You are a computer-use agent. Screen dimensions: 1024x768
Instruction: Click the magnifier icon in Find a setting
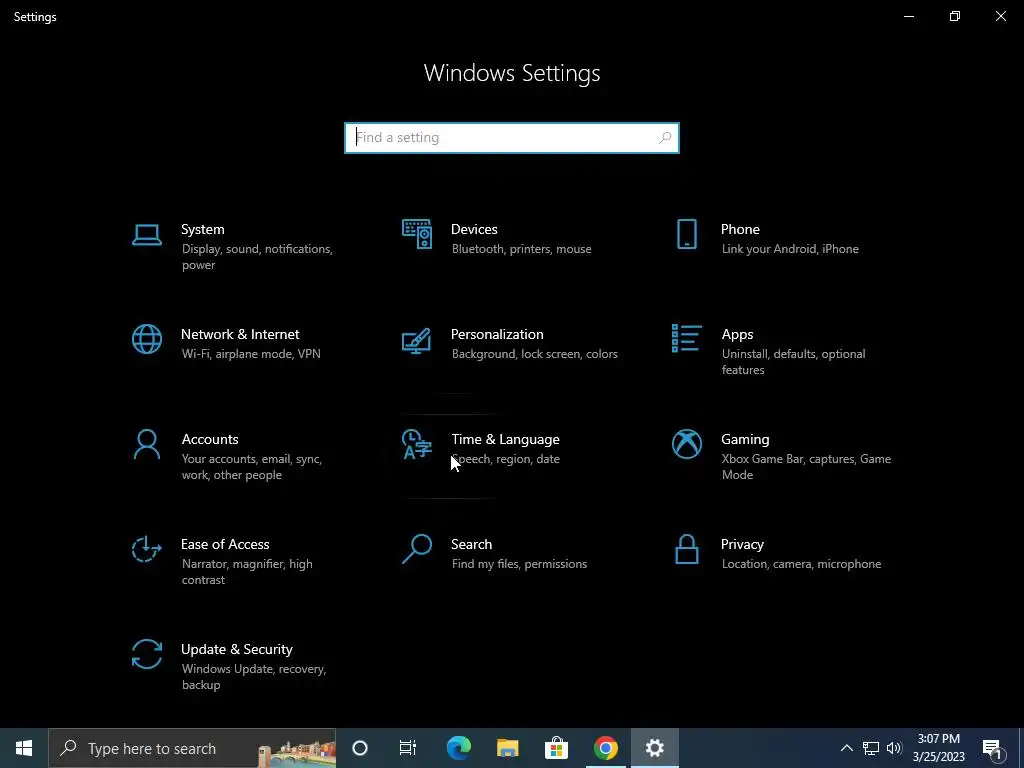665,138
